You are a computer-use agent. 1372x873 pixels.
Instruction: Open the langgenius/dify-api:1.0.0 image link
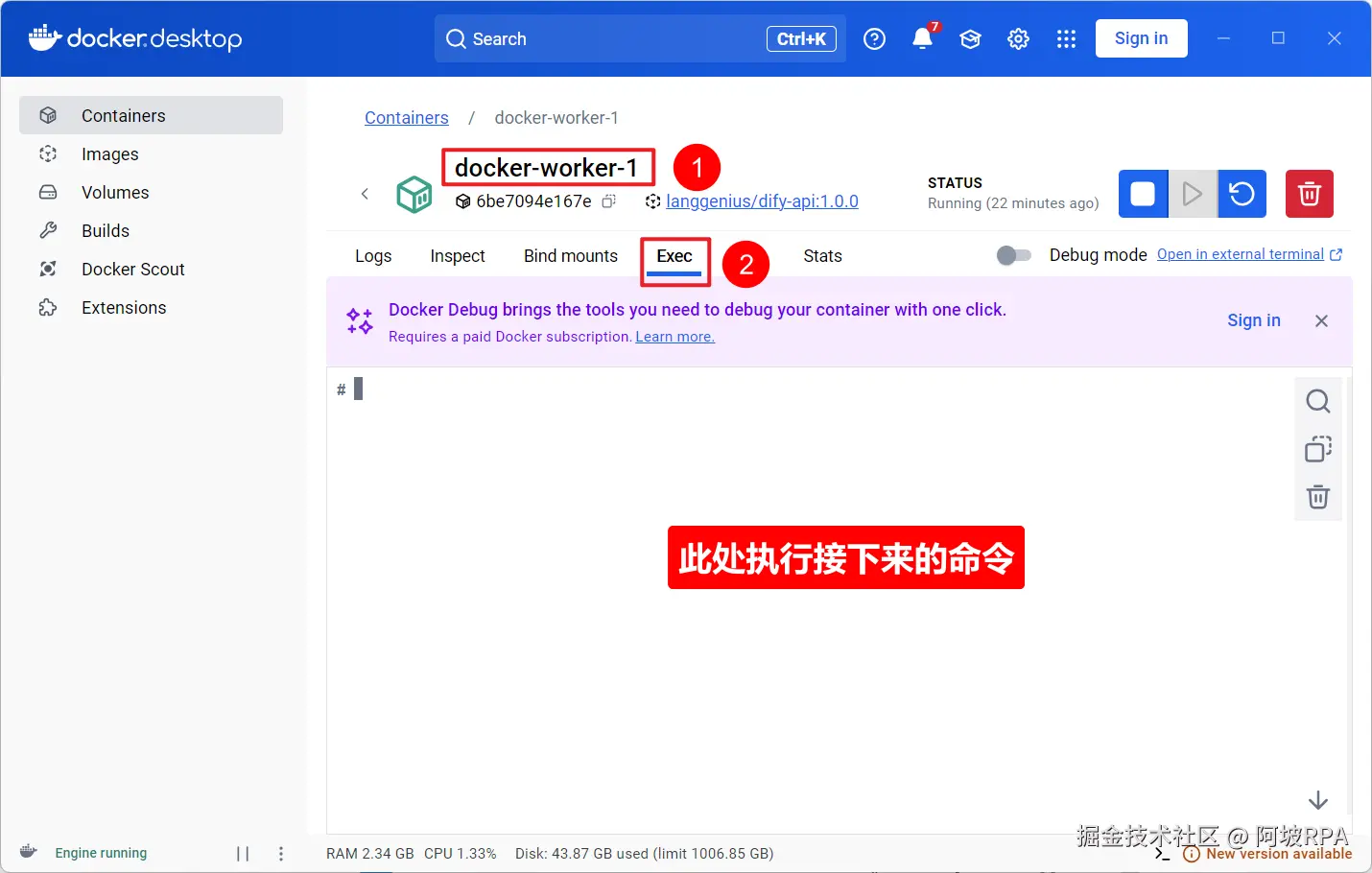pos(762,201)
